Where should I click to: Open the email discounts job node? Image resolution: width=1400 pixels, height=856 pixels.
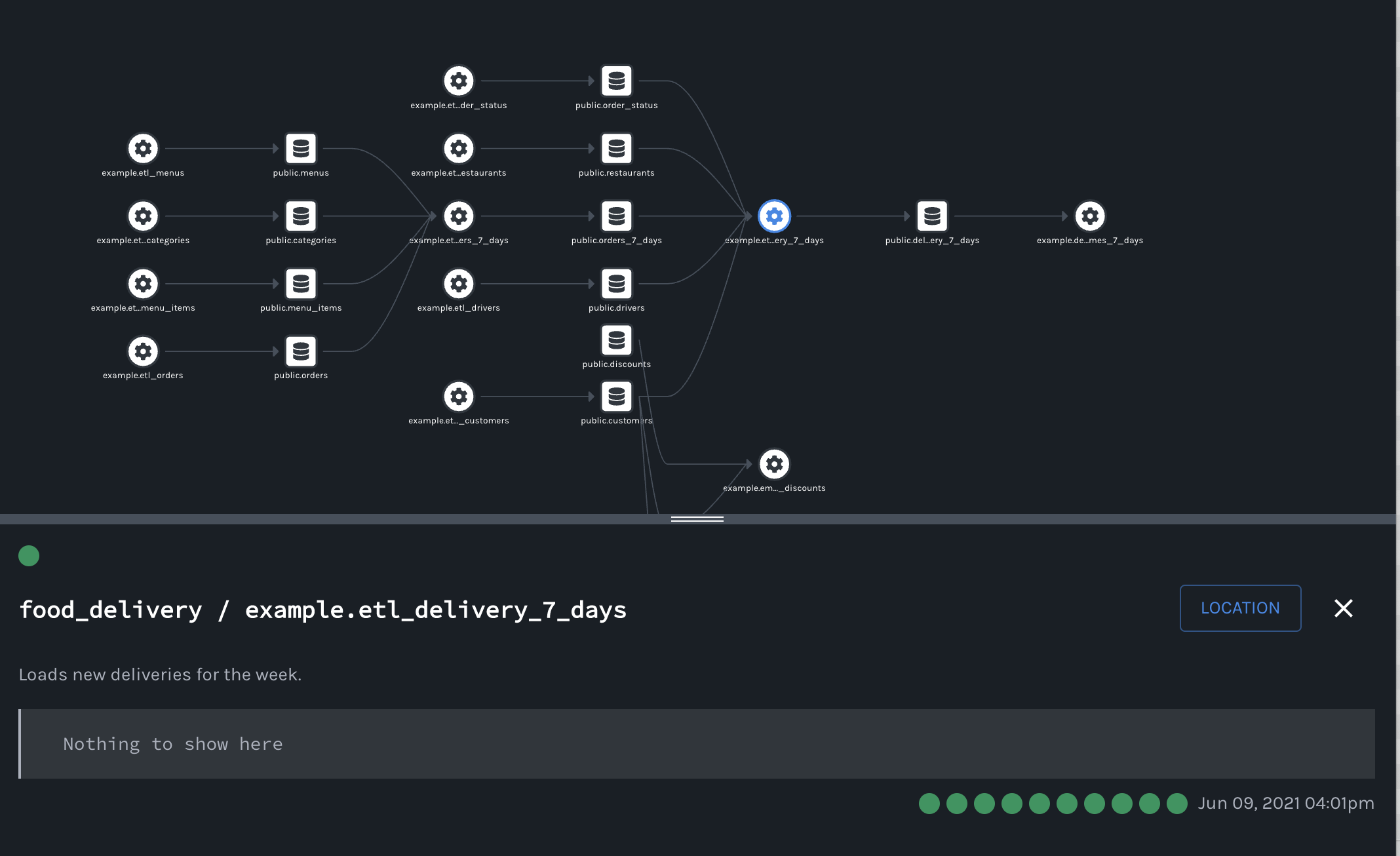pos(774,464)
